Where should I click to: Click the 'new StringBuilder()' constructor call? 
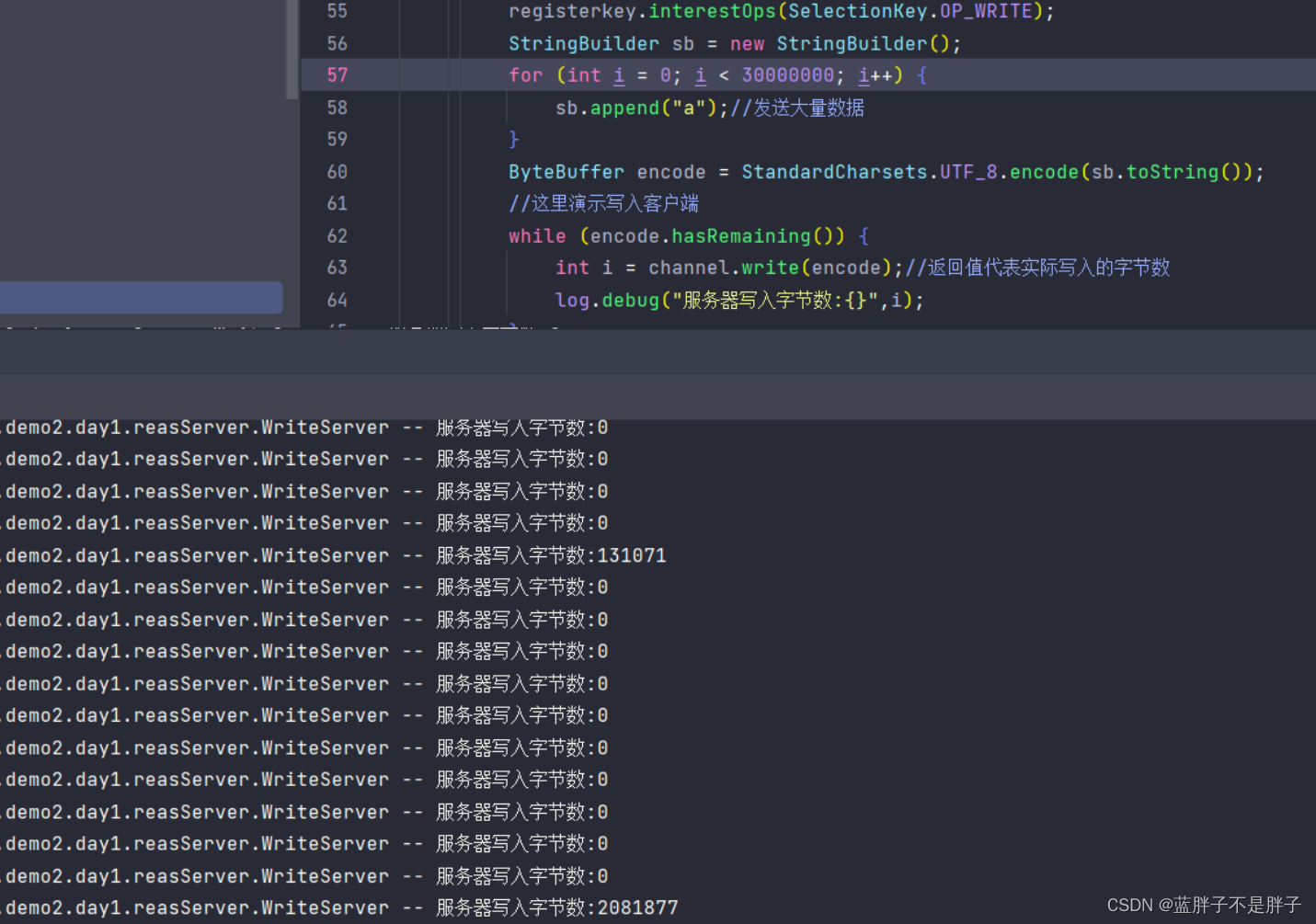click(845, 43)
